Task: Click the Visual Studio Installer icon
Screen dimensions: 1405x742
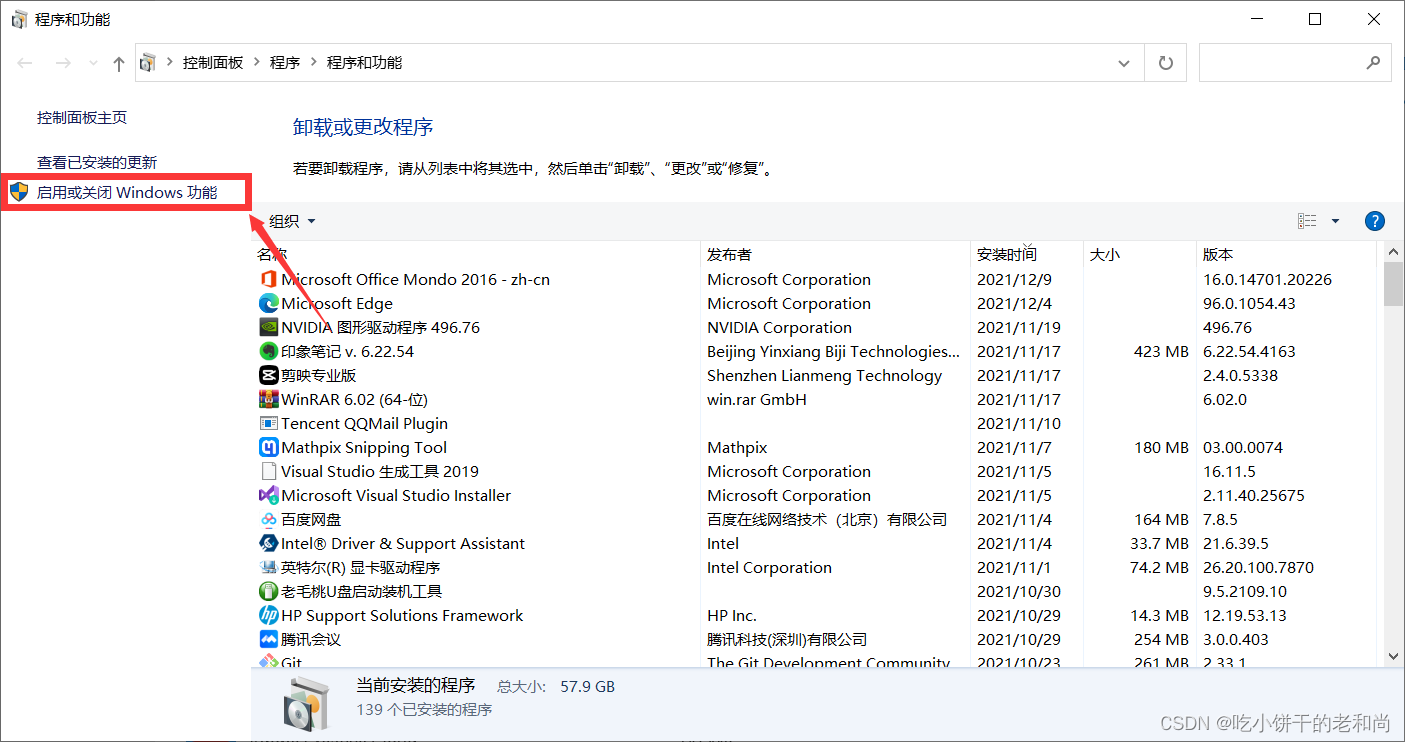Action: pyautogui.click(x=268, y=495)
